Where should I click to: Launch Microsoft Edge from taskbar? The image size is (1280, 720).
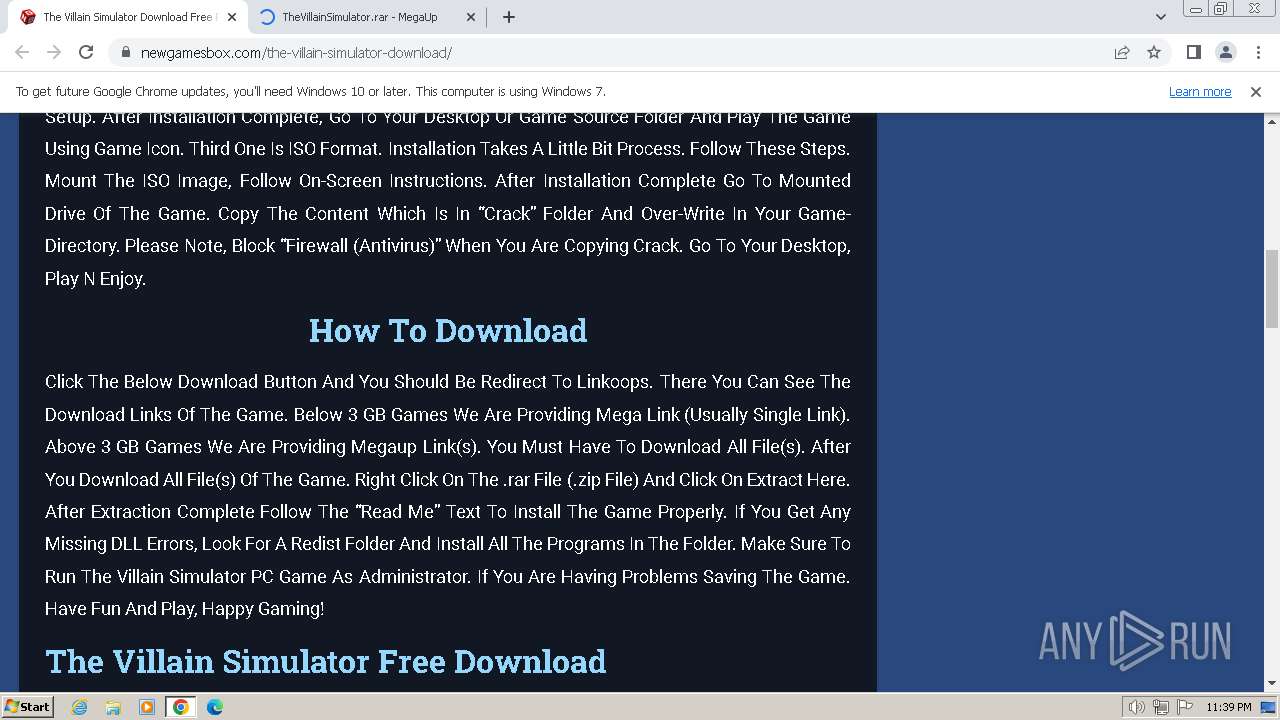pos(215,707)
